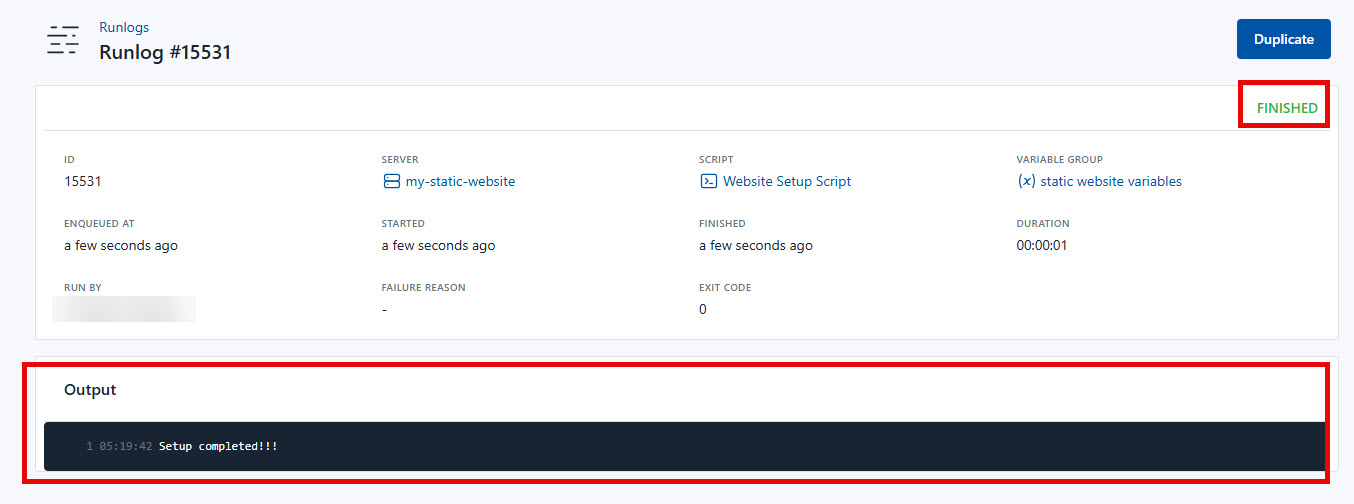The image size is (1354, 504).
Task: Click the Output section heading
Action: (x=90, y=390)
